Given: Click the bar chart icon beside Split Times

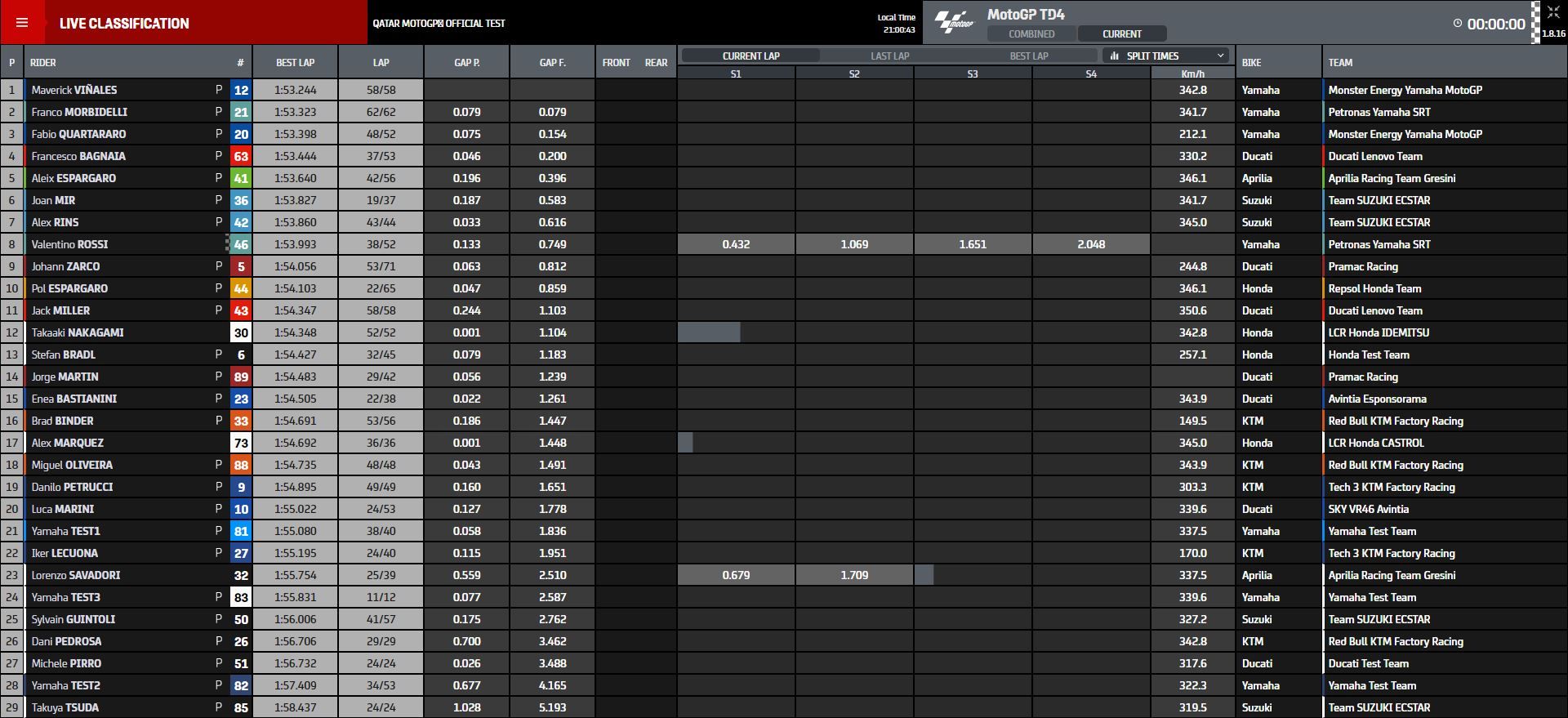Looking at the screenshot, I should (1114, 56).
